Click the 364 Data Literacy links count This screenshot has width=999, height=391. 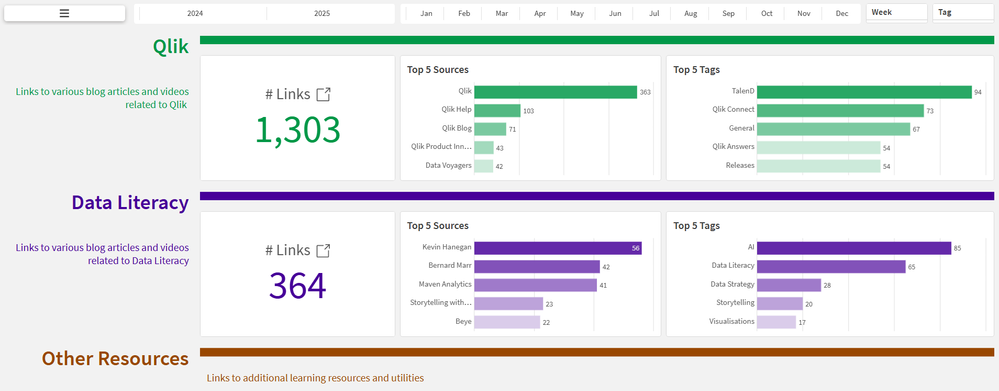pos(298,286)
